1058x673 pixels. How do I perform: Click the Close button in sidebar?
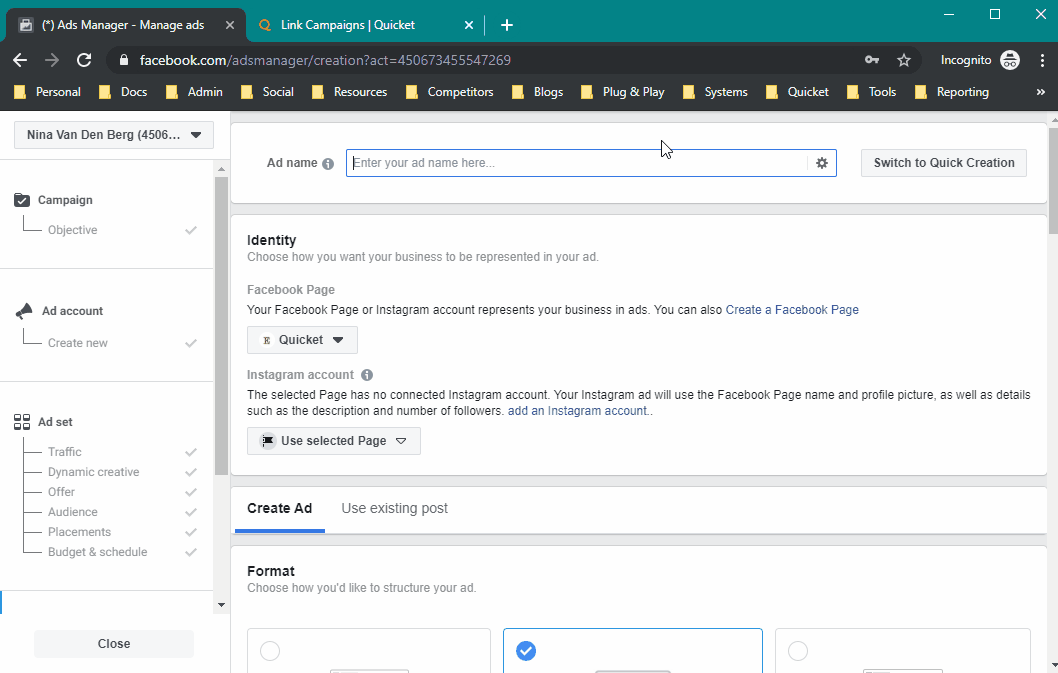(114, 644)
